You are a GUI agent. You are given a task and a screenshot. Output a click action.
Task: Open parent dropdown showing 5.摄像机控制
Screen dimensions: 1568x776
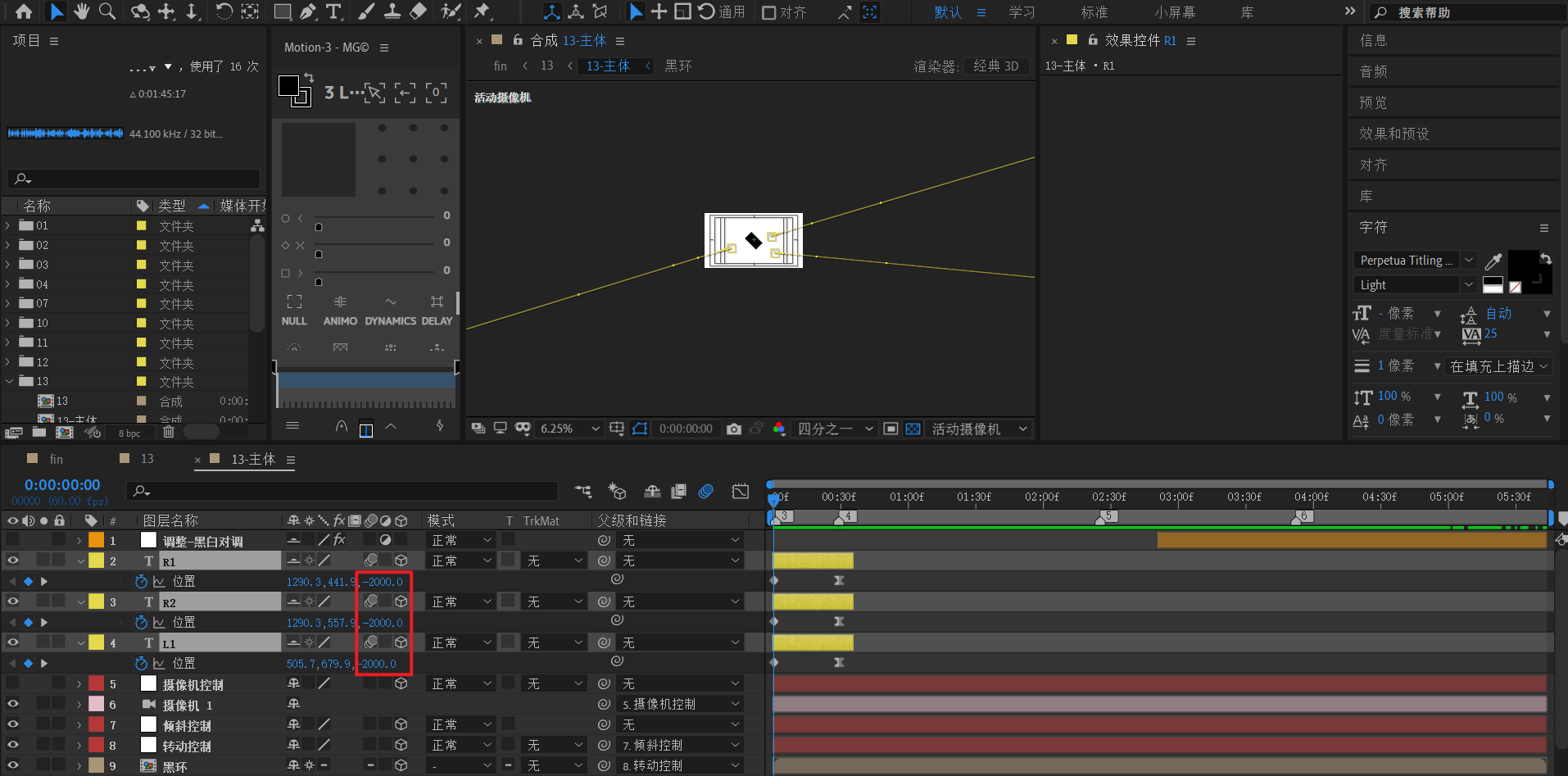680,704
